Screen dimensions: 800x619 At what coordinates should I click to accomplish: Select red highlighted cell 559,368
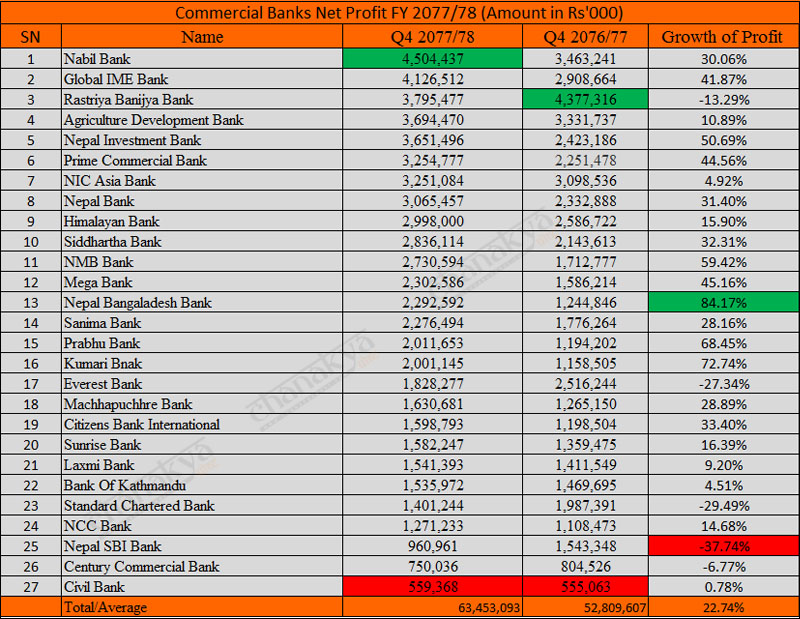[x=433, y=587]
